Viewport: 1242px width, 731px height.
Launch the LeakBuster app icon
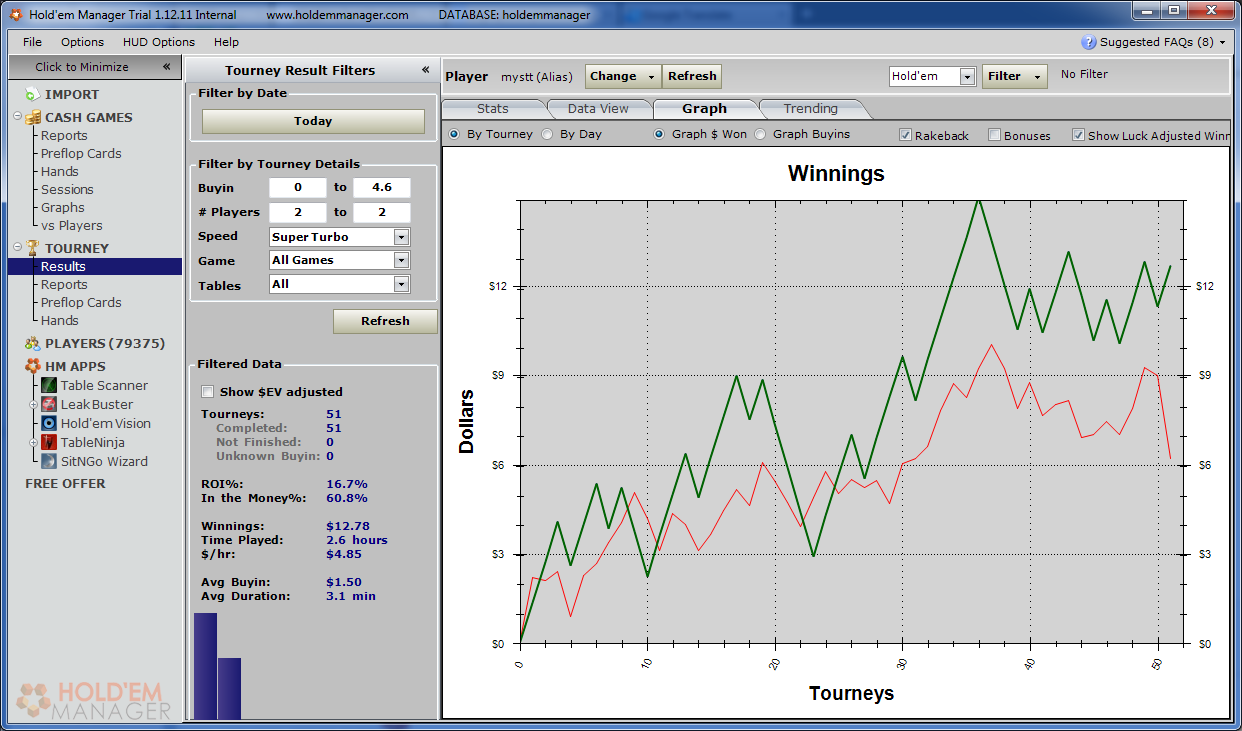(49, 405)
